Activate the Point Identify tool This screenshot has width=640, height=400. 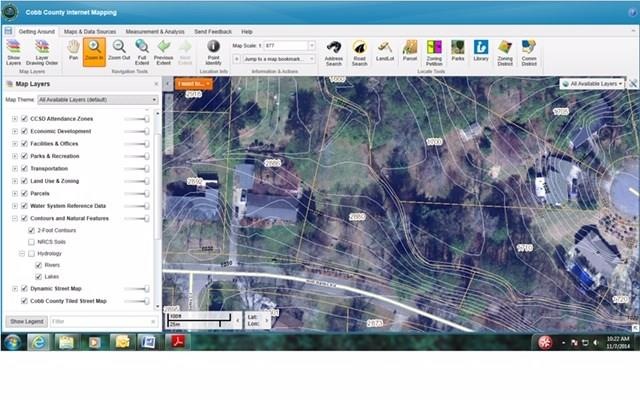[x=213, y=51]
